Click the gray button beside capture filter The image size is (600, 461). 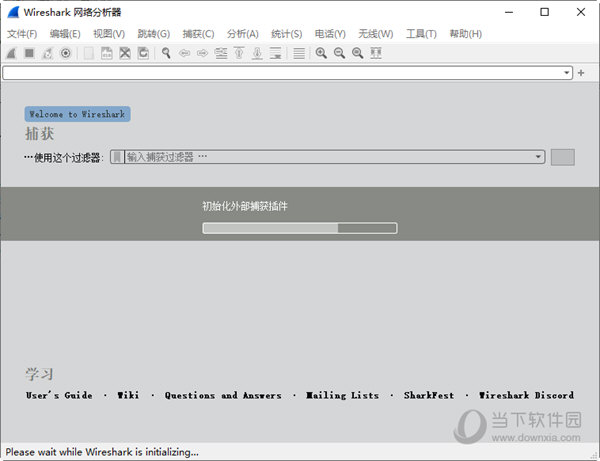[x=562, y=157]
